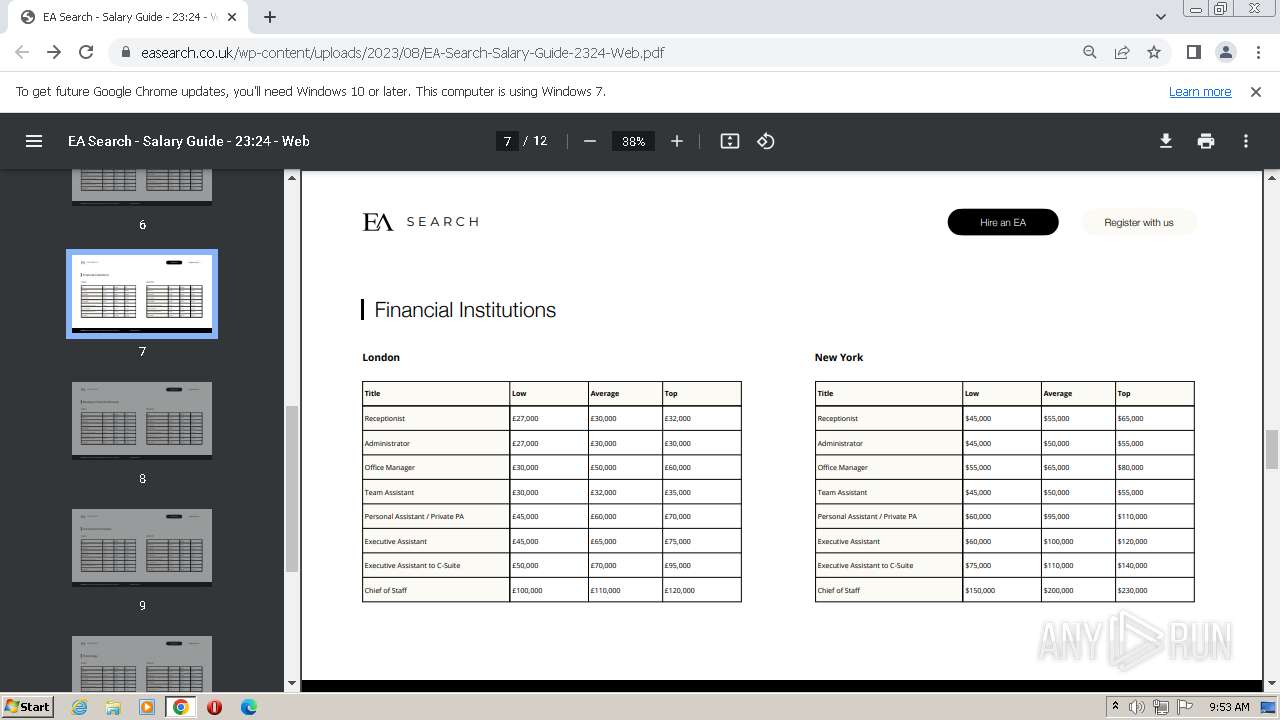Print the PDF document
1280x720 pixels.
1206,141
